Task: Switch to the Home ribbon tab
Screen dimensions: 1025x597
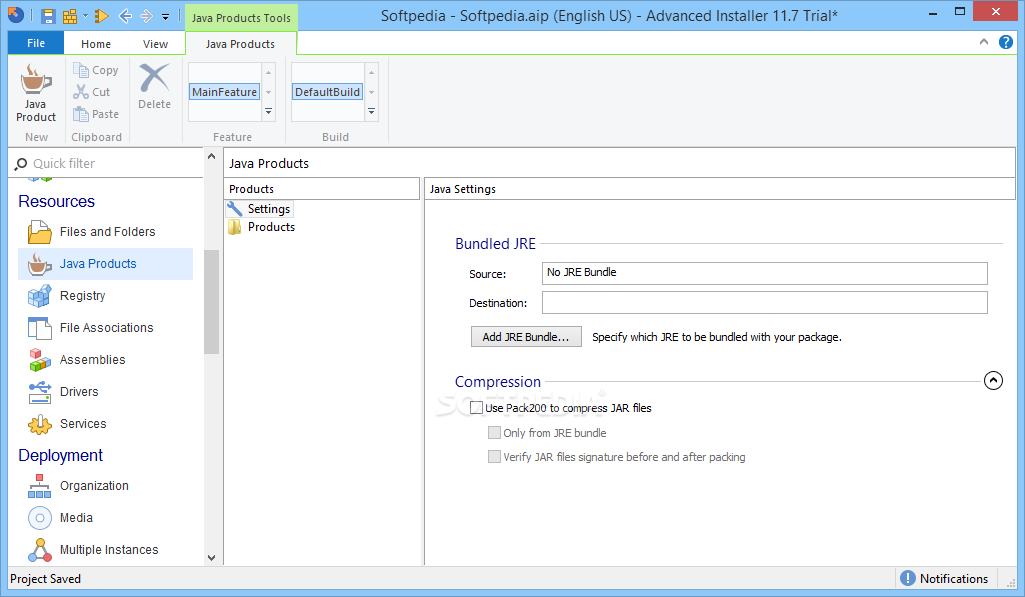Action: click(x=96, y=44)
